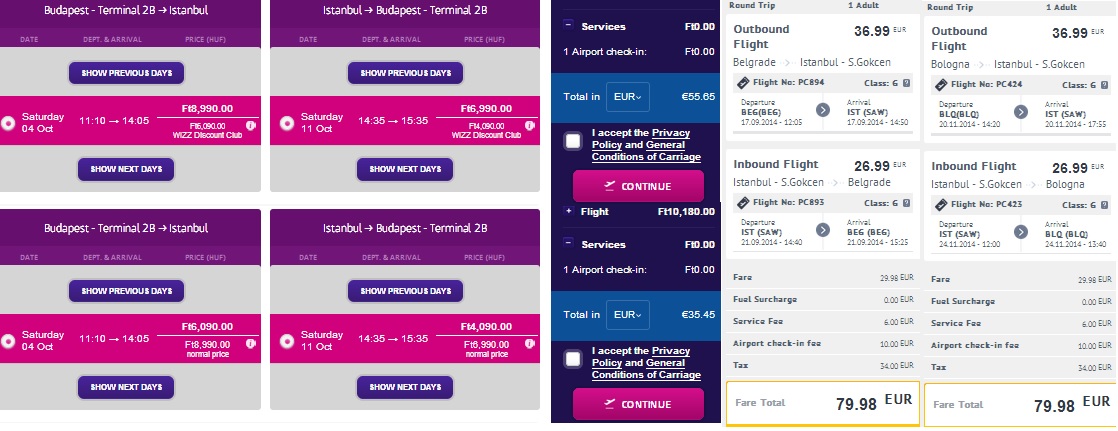
Task: Open the Privacy Policy link above €35.45 total
Action: click(x=670, y=351)
